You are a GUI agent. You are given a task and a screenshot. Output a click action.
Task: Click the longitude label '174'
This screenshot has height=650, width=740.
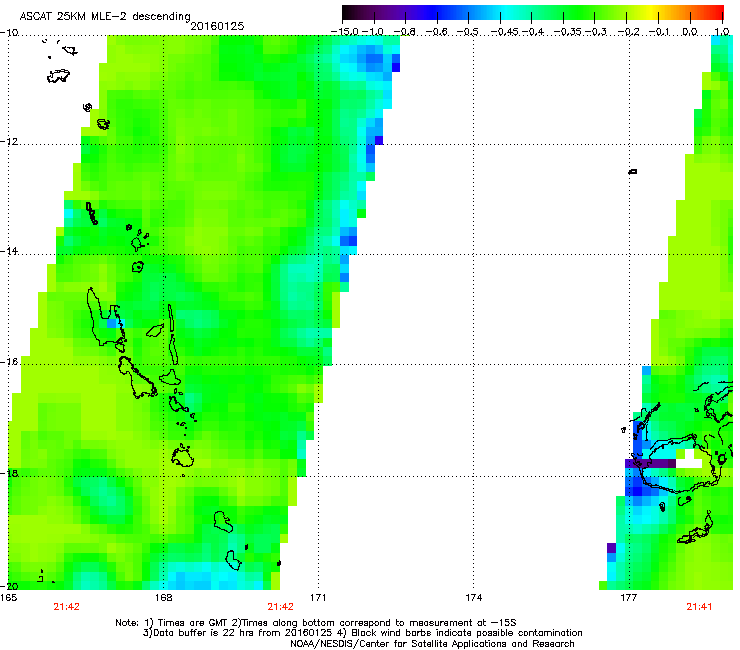473,598
